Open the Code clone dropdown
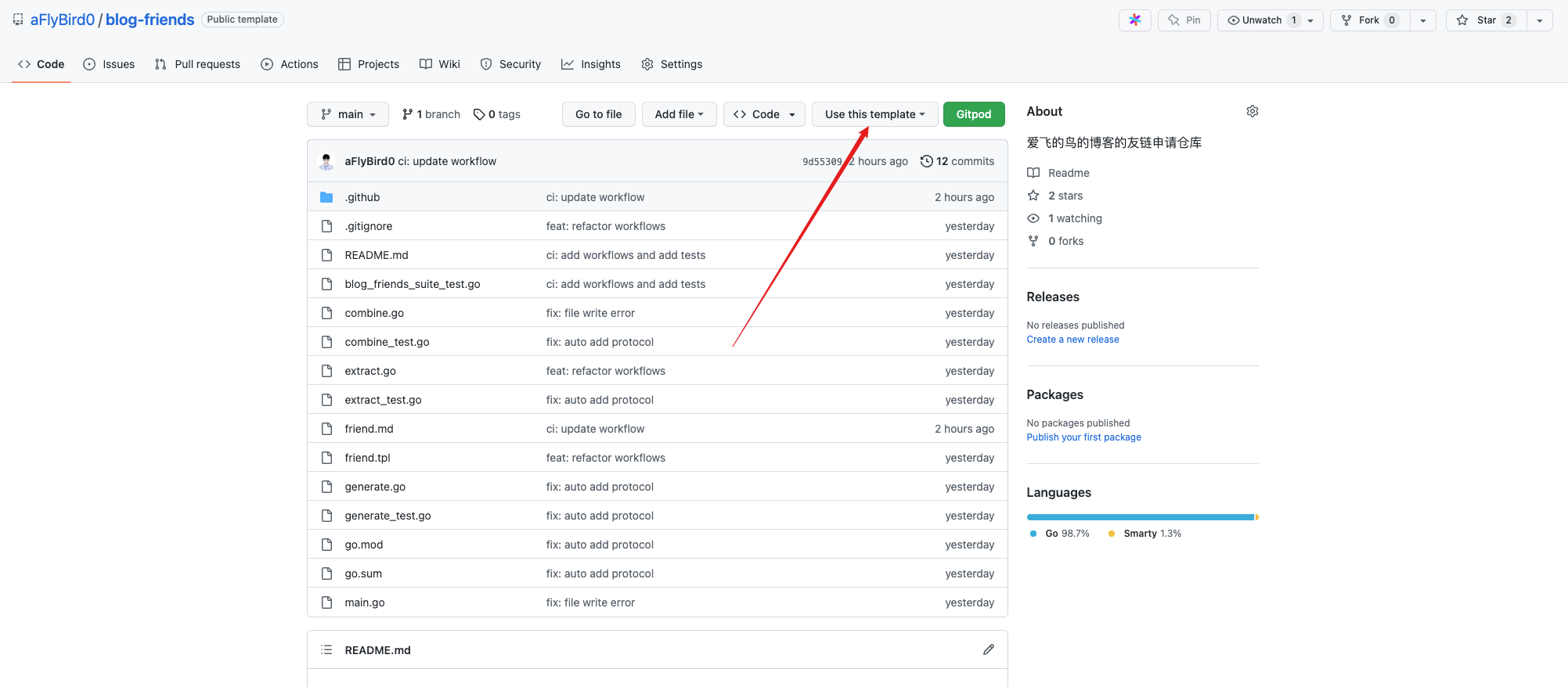 [x=765, y=114]
